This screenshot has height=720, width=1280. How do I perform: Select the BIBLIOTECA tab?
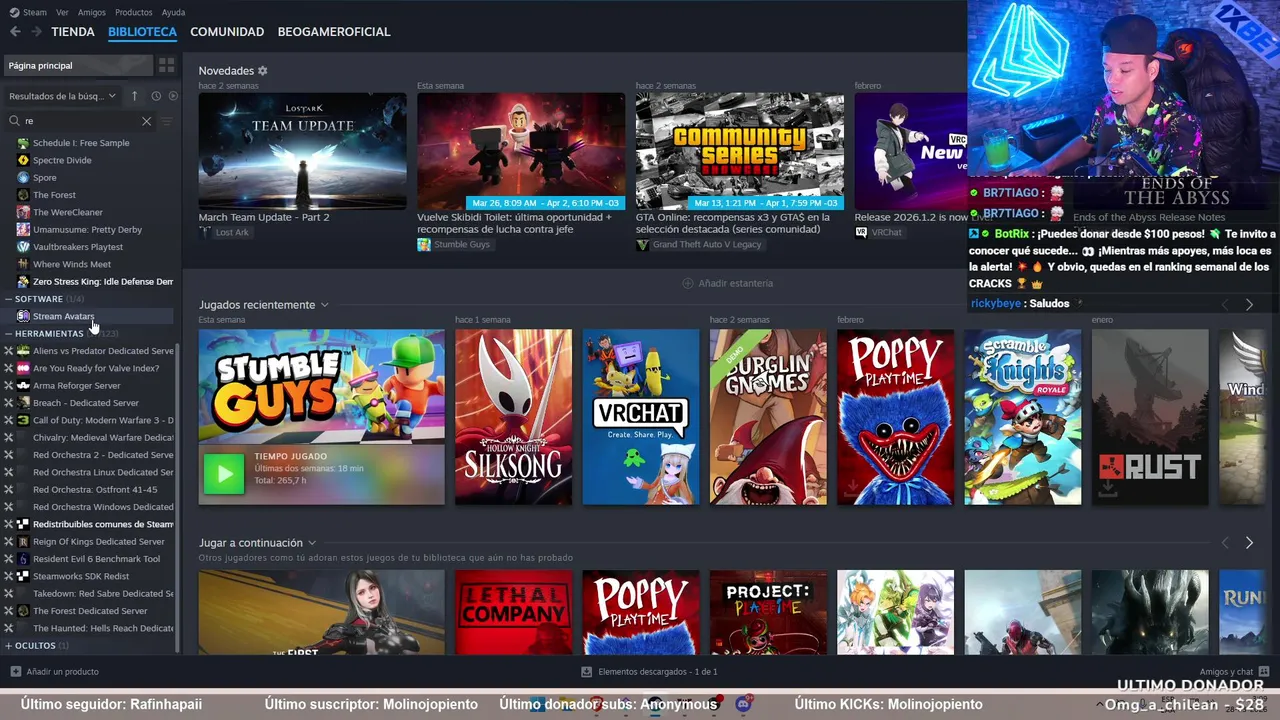click(x=142, y=32)
